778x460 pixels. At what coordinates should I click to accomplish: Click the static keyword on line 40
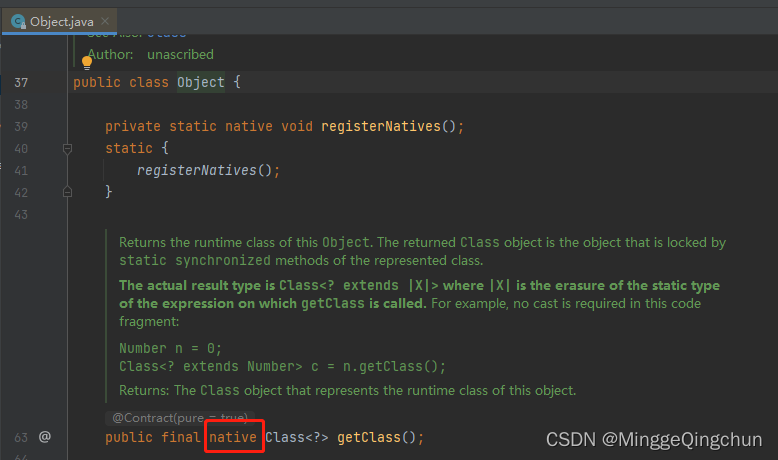pyautogui.click(x=129, y=148)
